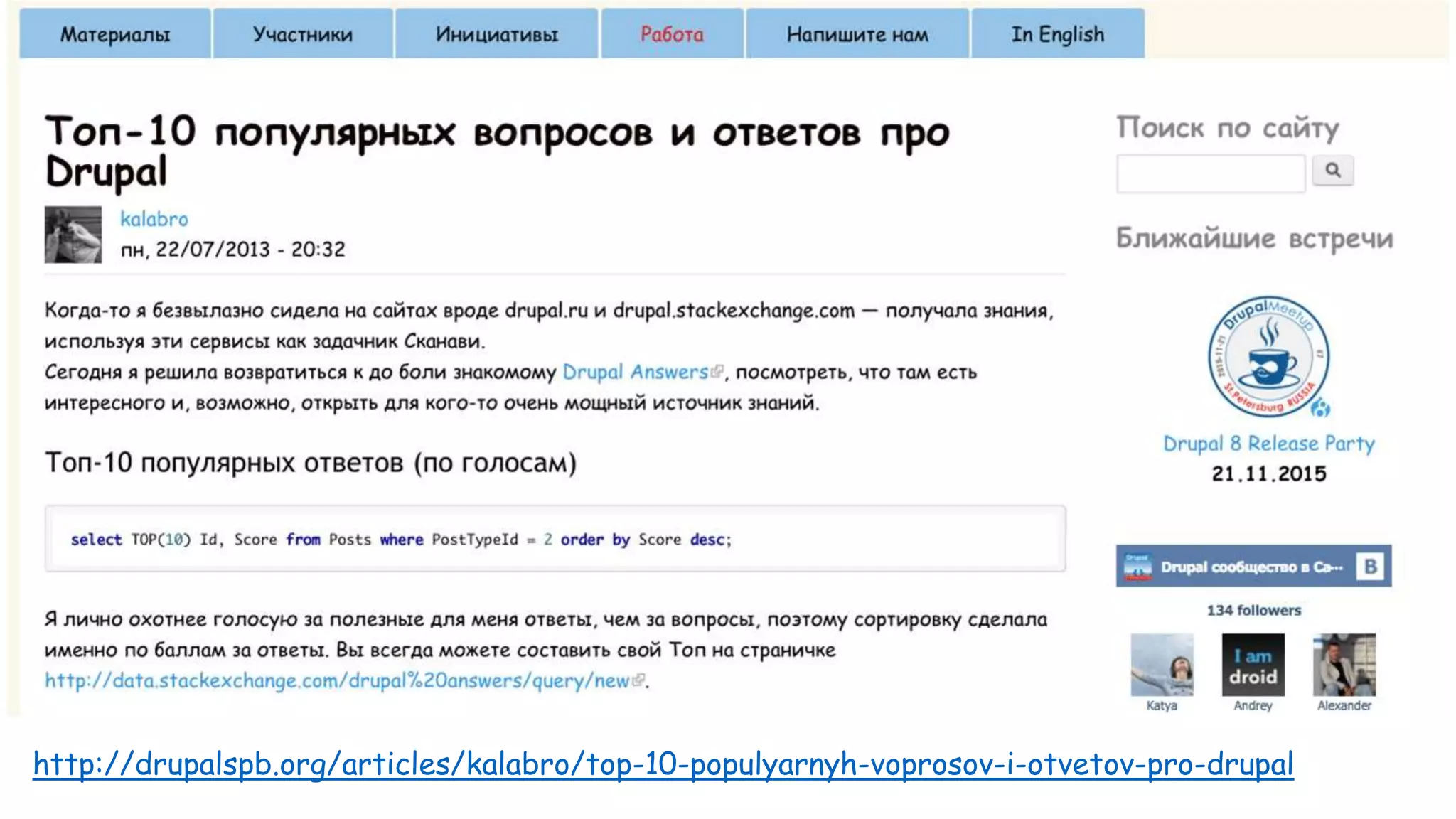This screenshot has height=819, width=1456.
Task: Click Andrey 'I am droid' avatar
Action: (x=1253, y=664)
